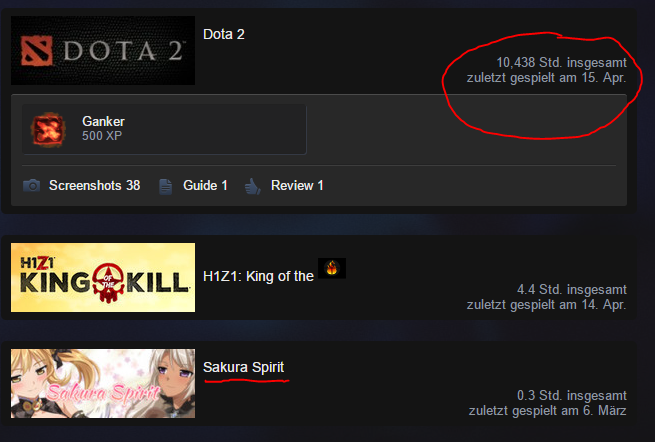Image resolution: width=655 pixels, height=442 pixels.
Task: Click the red skull emblem in H1Z1 banner
Action: (108, 283)
